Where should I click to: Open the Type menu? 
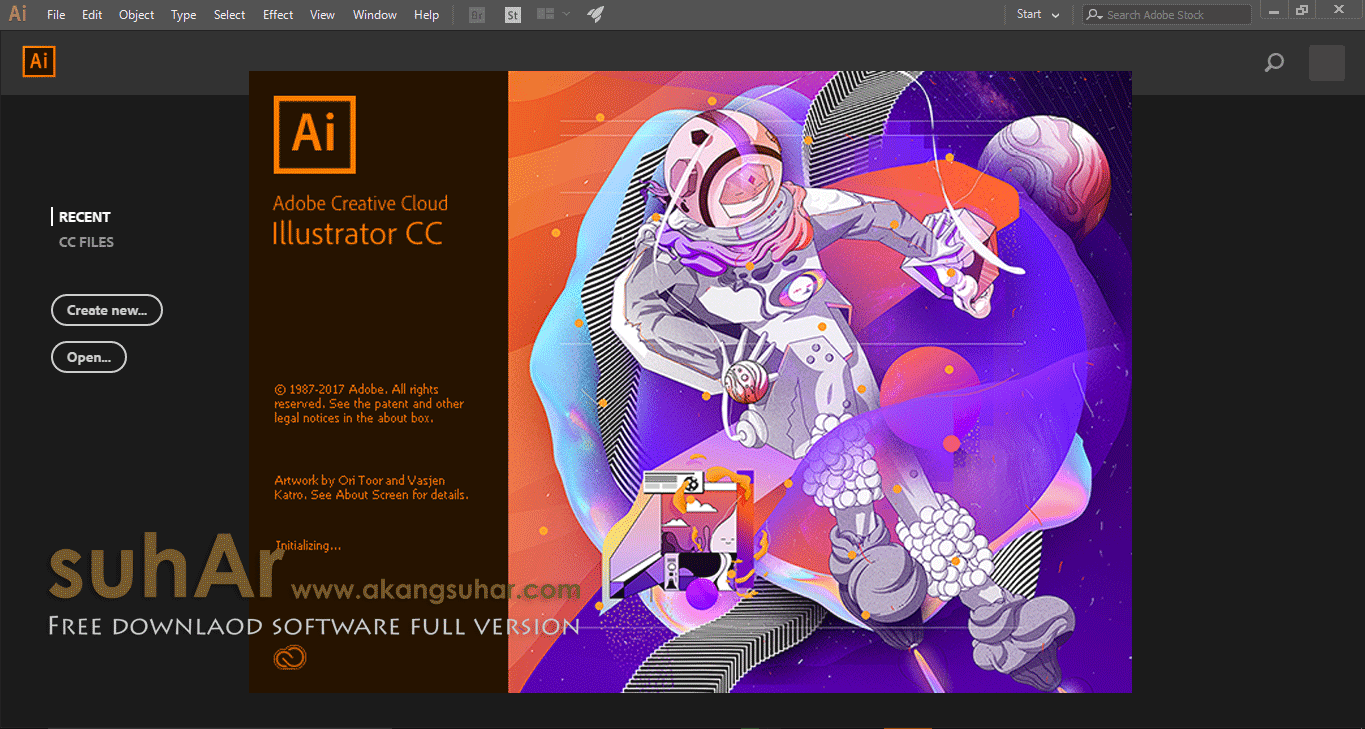[x=183, y=15]
